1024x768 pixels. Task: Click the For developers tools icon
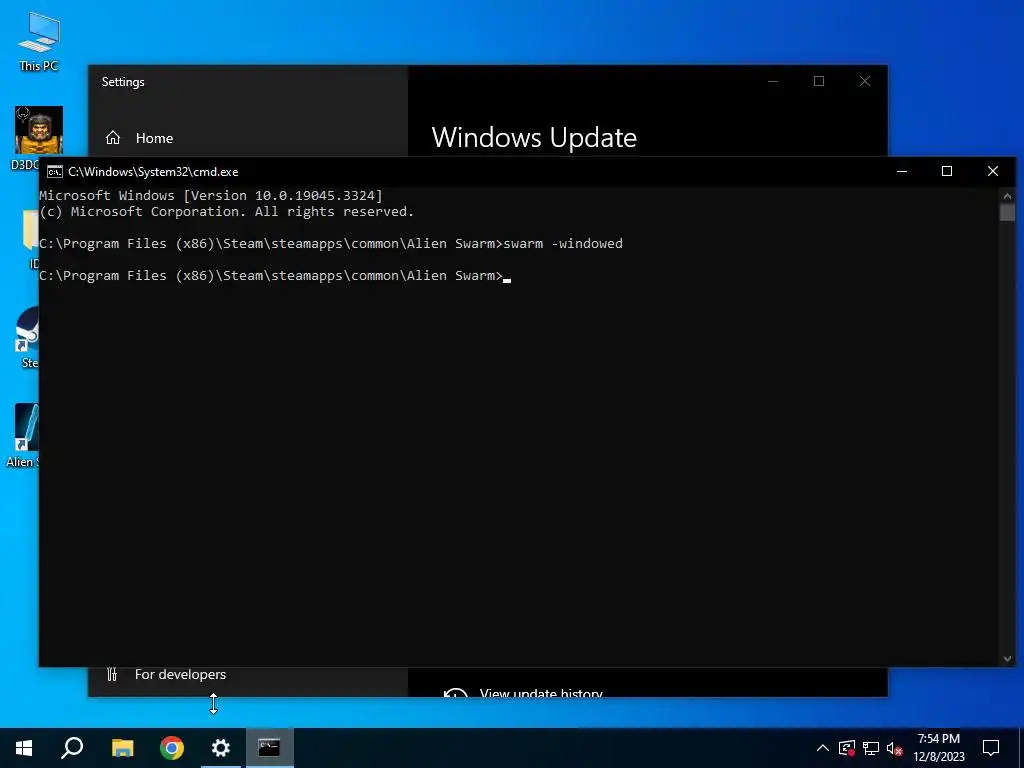(112, 675)
